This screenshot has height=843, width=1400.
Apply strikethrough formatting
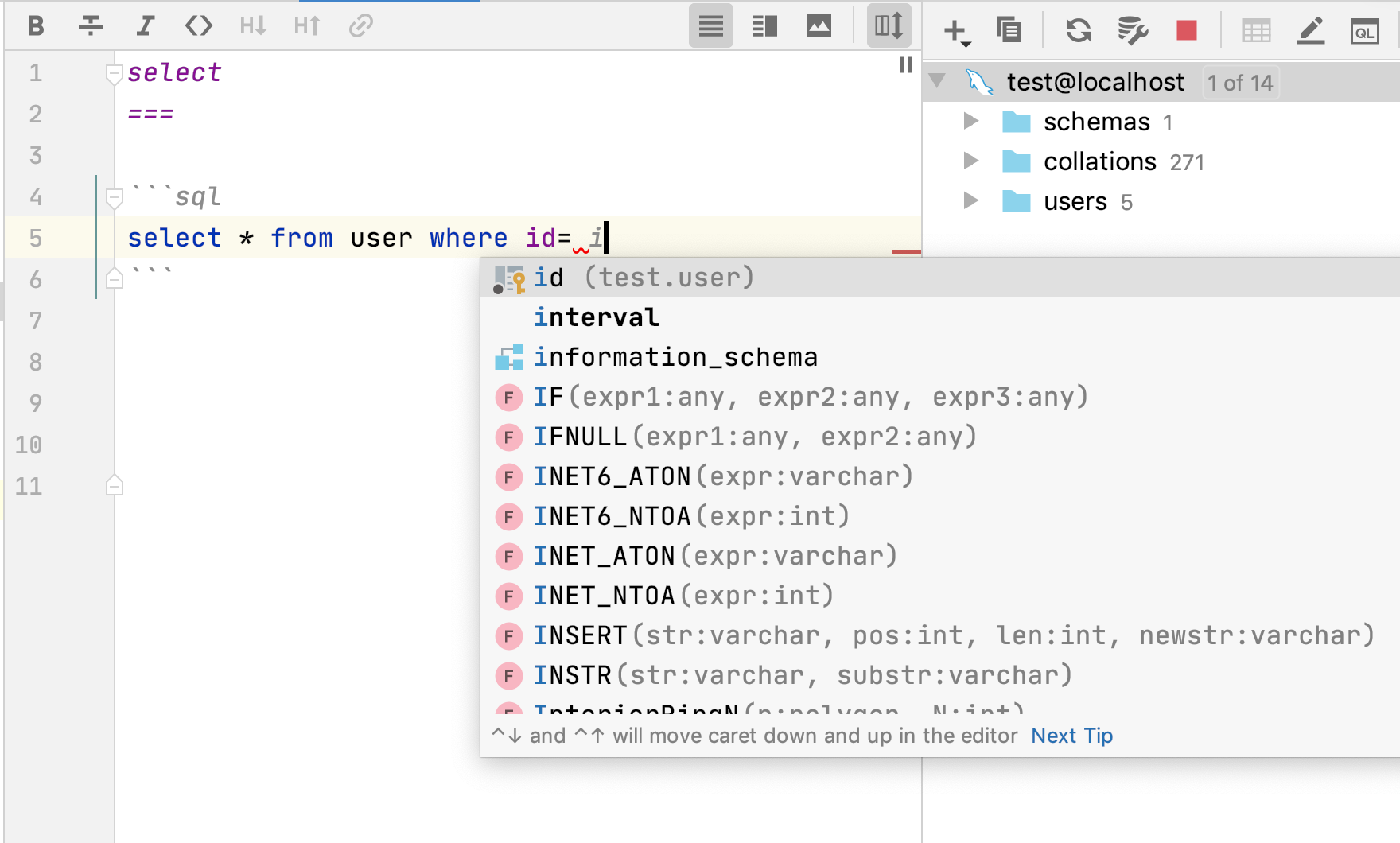(x=91, y=25)
